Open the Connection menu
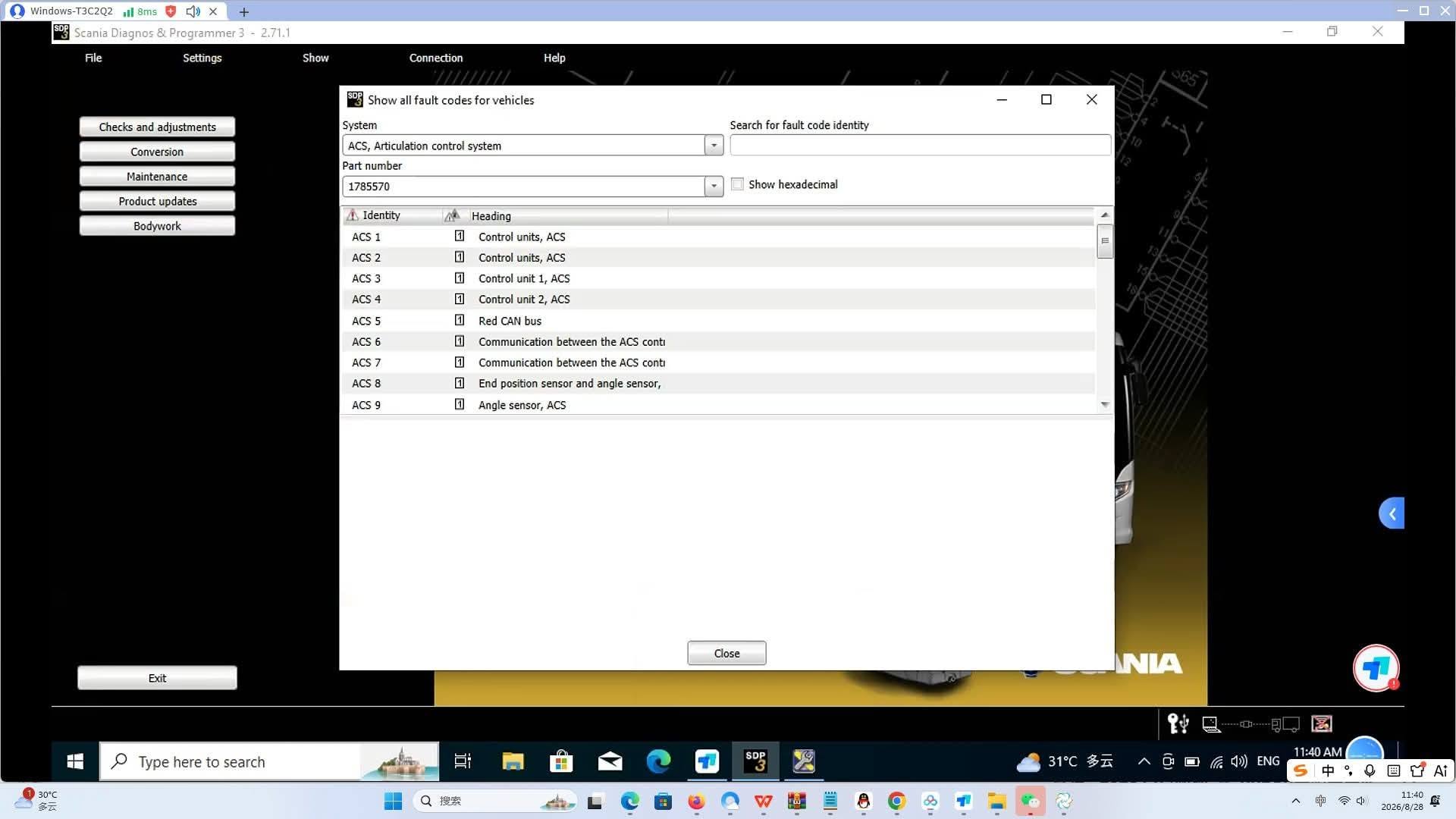 click(x=436, y=58)
